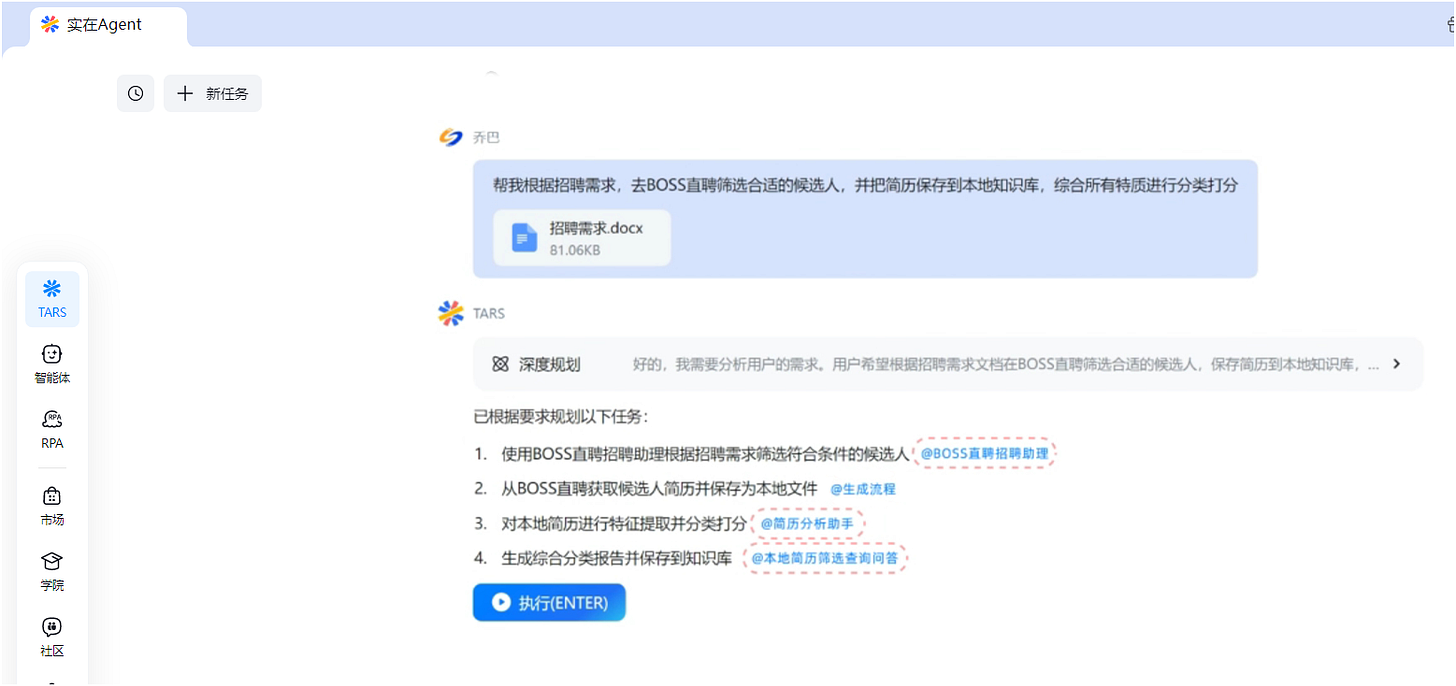The width and height of the screenshot is (1456, 686).
Task: Select task step 3 text 特征提取并分类打分
Action: (x=624, y=524)
